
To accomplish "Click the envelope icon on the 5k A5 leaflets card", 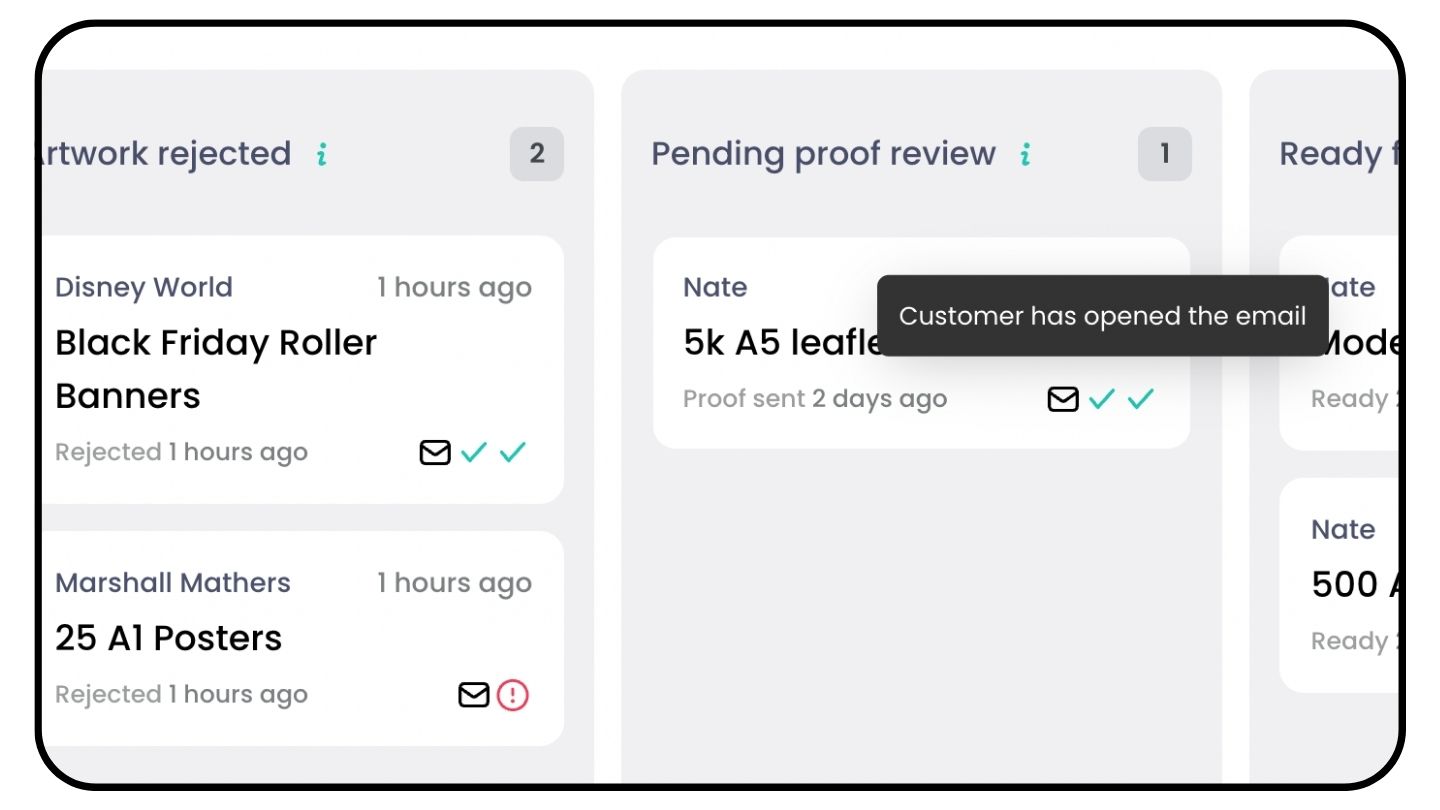I will pyautogui.click(x=1062, y=398).
